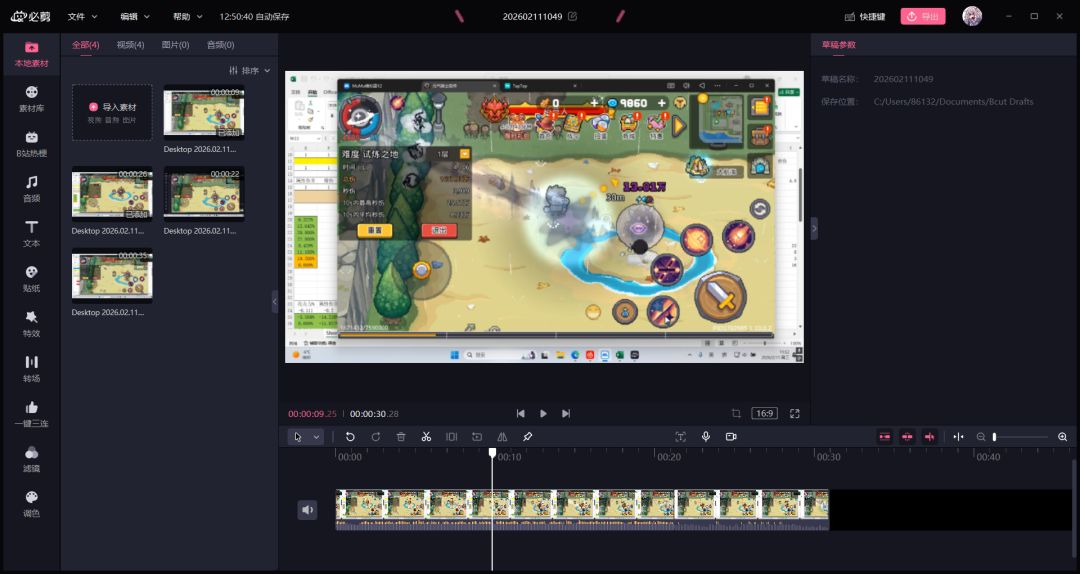Click the 导入素材 import media box
1080x574 pixels.
[112, 112]
